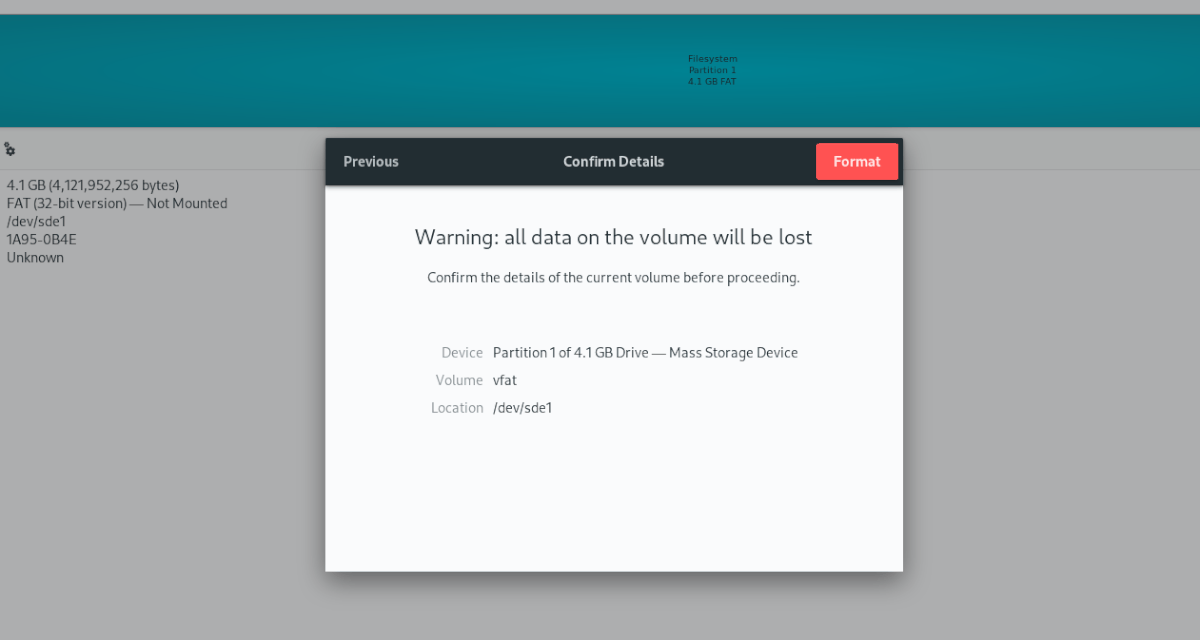Screen dimensions: 1200x640
Task: Click the warning text about data loss
Action: point(613,238)
